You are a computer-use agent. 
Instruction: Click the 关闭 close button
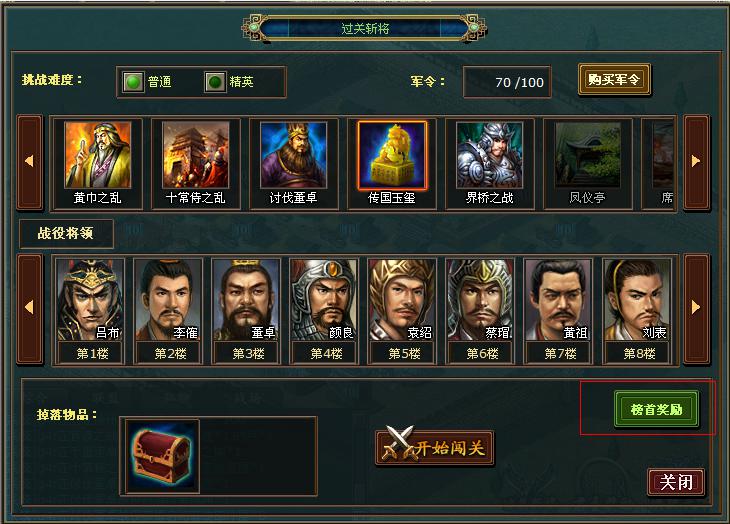coord(676,482)
